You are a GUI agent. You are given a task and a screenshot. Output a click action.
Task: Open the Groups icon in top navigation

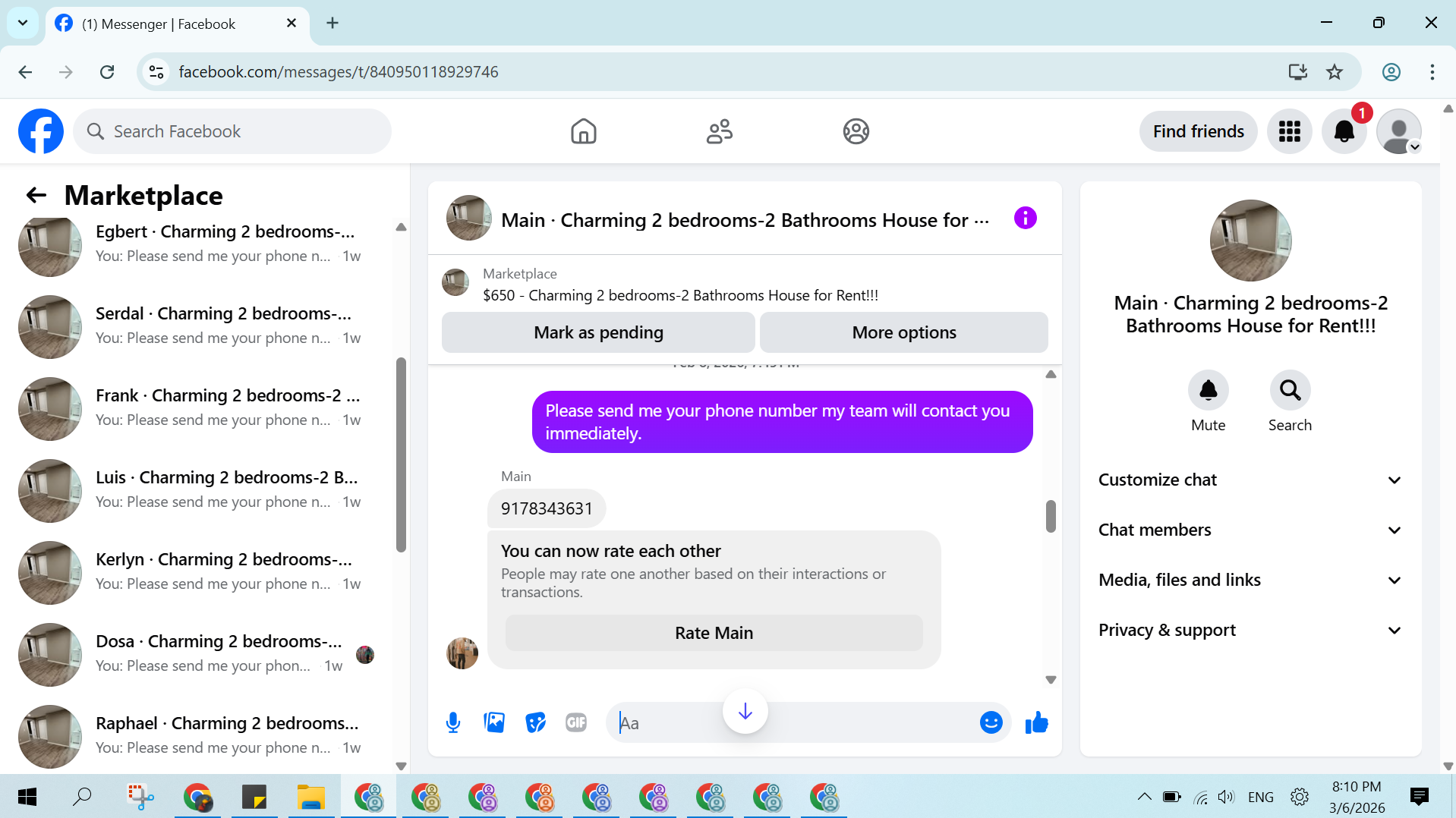[856, 131]
